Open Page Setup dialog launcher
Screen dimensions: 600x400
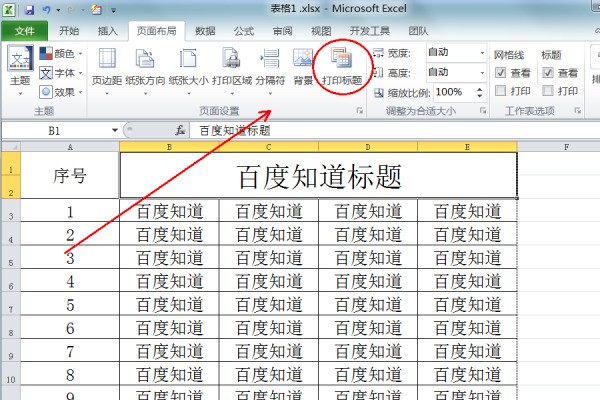tap(359, 111)
